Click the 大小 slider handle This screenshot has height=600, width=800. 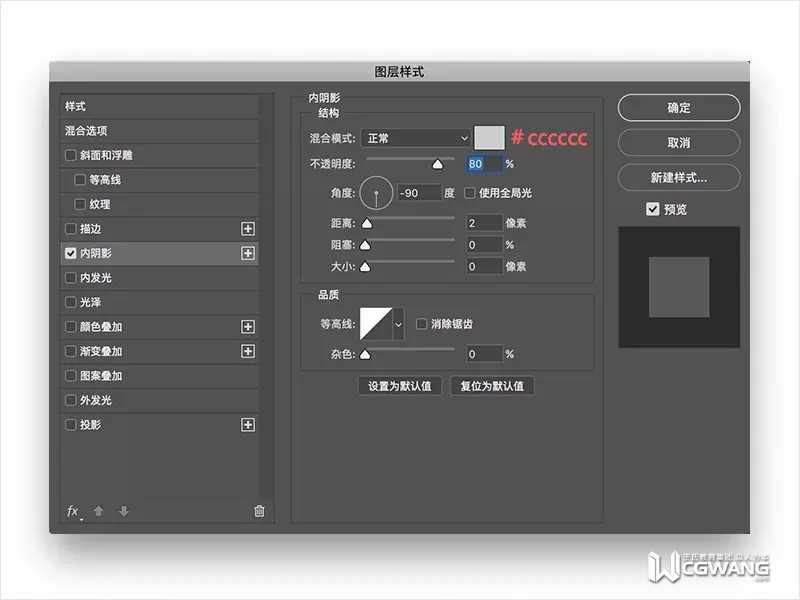365,267
